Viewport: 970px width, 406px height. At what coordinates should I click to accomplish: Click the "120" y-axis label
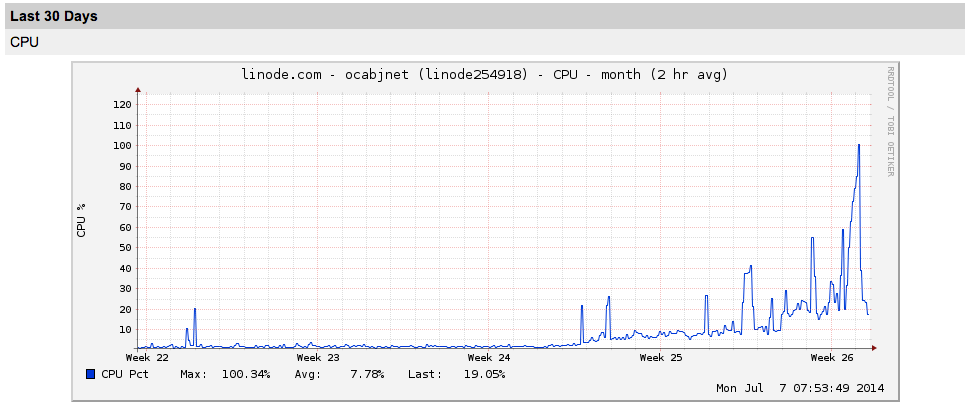point(122,105)
